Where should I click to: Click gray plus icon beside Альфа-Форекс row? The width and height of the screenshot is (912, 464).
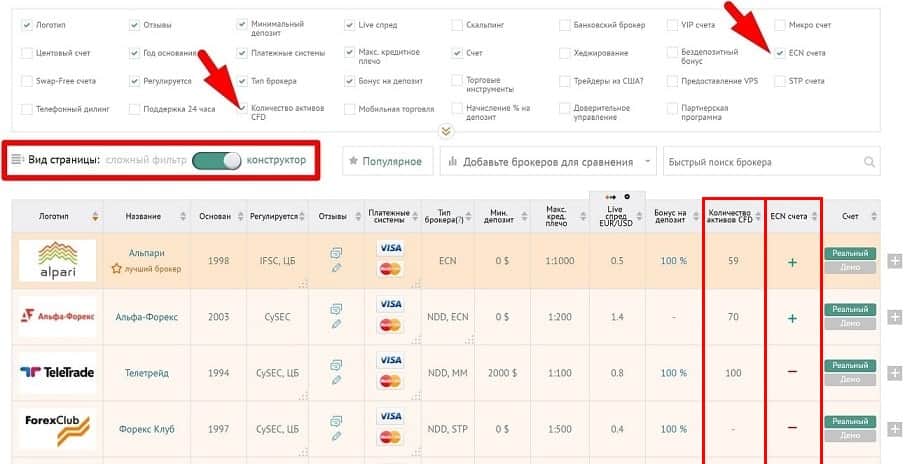pos(895,317)
